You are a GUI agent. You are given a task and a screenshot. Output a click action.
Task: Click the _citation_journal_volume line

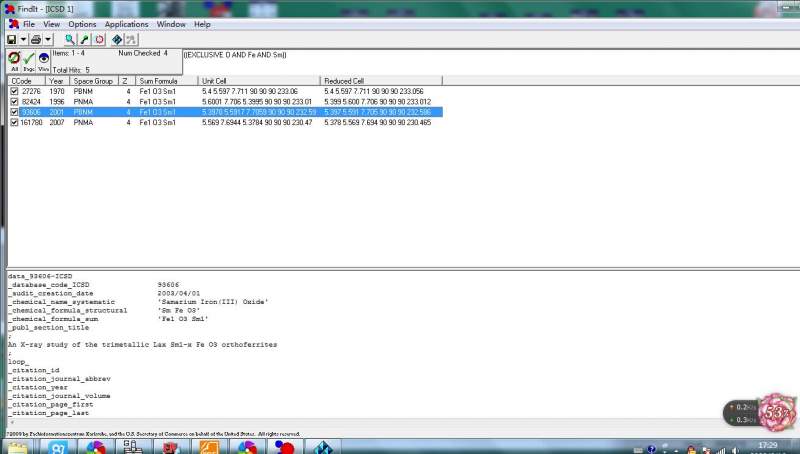pos(59,396)
